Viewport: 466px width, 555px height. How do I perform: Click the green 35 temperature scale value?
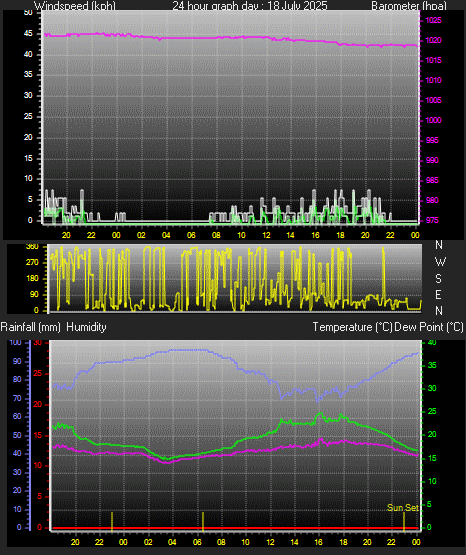[x=432, y=365]
